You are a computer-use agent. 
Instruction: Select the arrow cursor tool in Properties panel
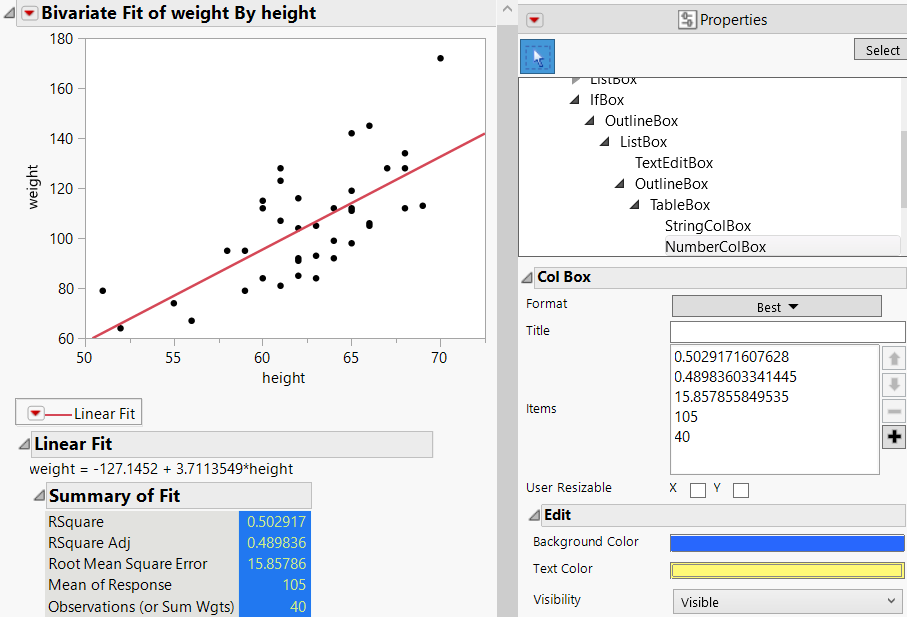click(x=537, y=57)
